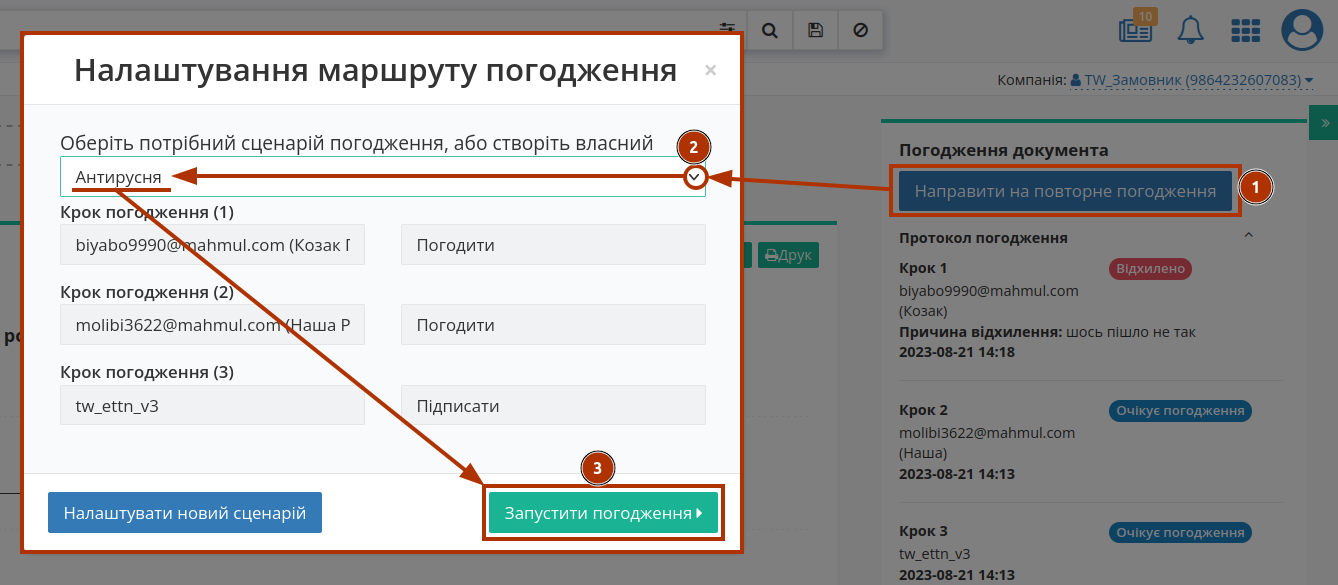
Task: Click the Погодження документа heading
Action: (x=1004, y=150)
